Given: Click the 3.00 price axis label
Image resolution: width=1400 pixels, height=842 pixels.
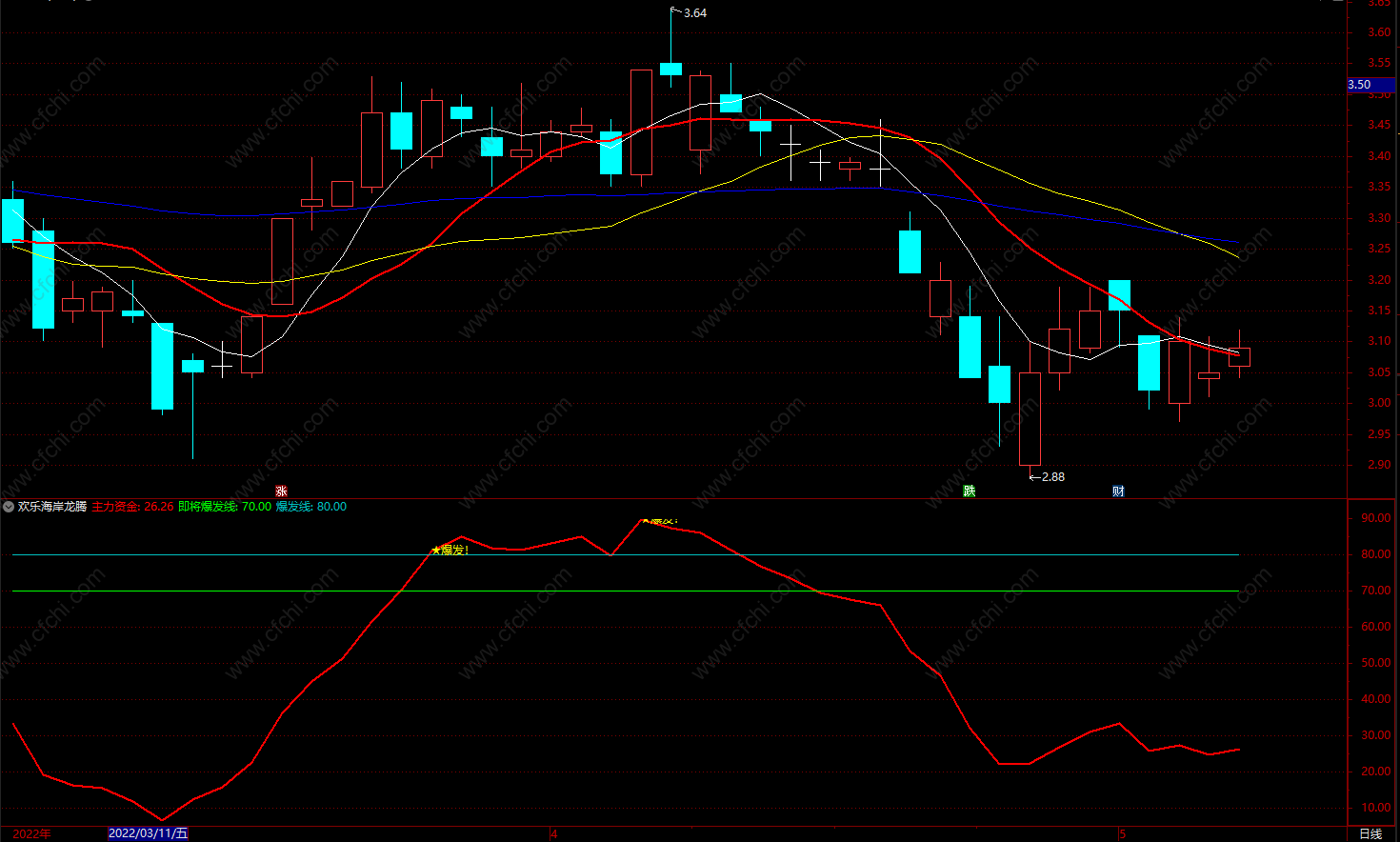Looking at the screenshot, I should pos(1379,403).
